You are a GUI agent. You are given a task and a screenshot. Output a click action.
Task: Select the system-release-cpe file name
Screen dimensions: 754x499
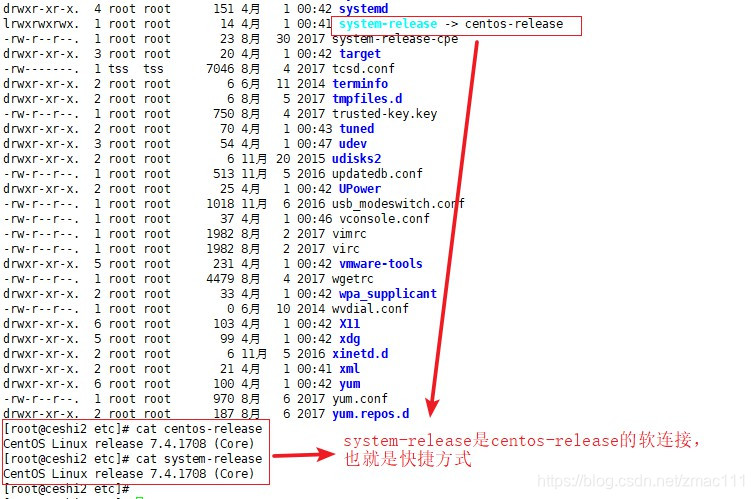click(395, 39)
